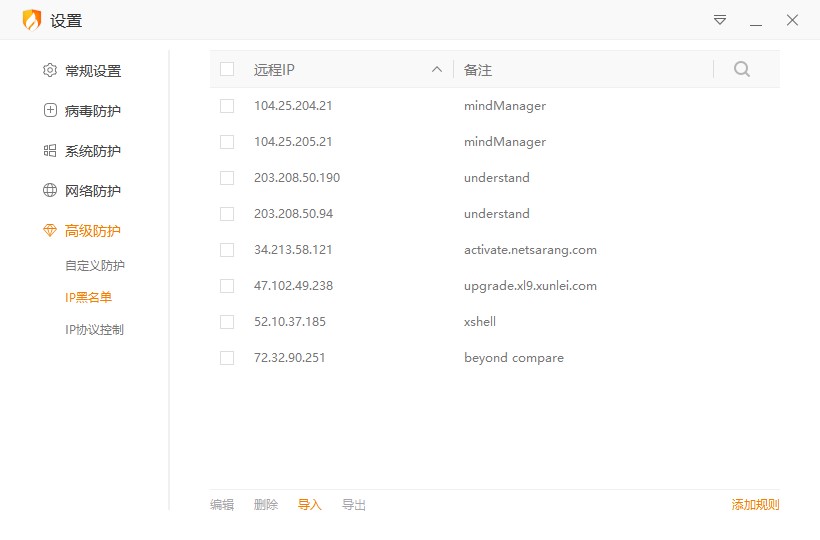Check the box for 203.208.50.190
820x540 pixels.
coord(227,178)
